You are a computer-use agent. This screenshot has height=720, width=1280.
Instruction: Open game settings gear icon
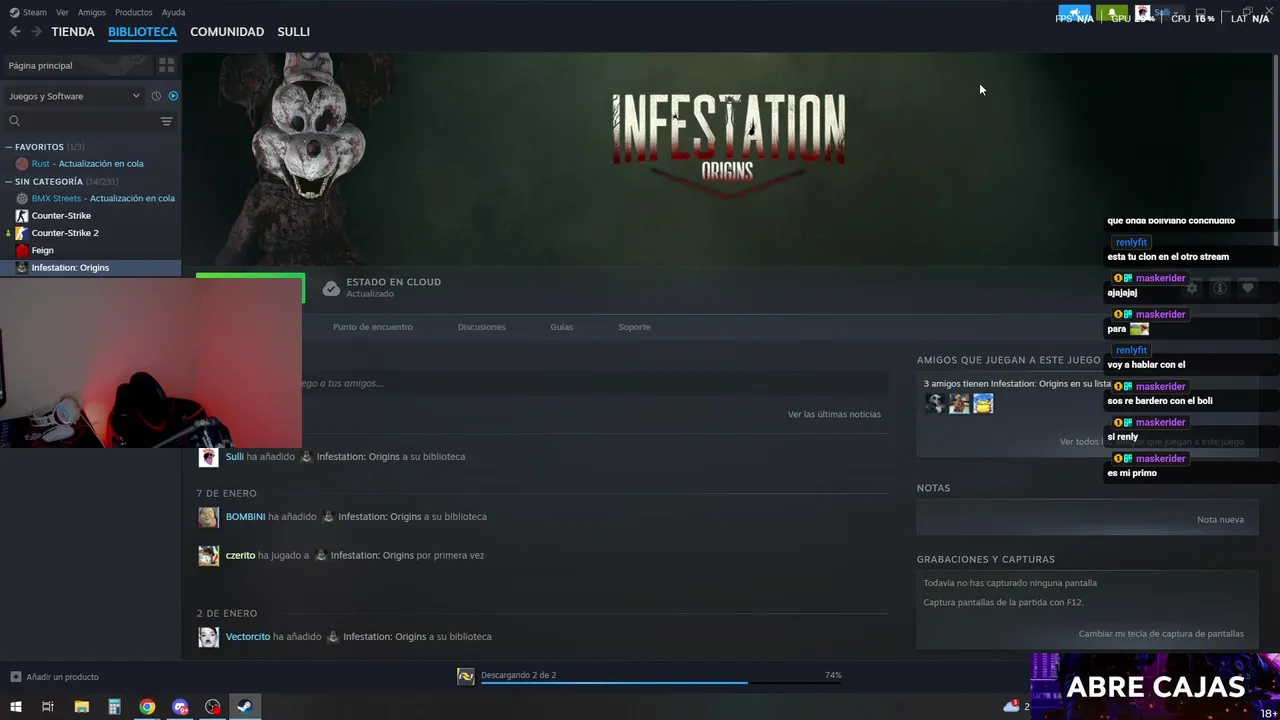click(x=1191, y=288)
